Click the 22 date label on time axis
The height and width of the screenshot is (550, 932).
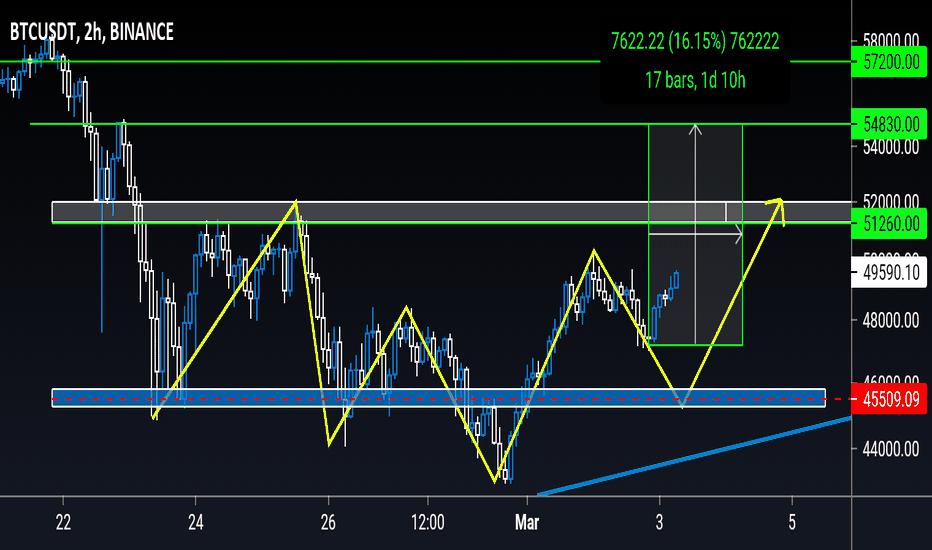63,523
